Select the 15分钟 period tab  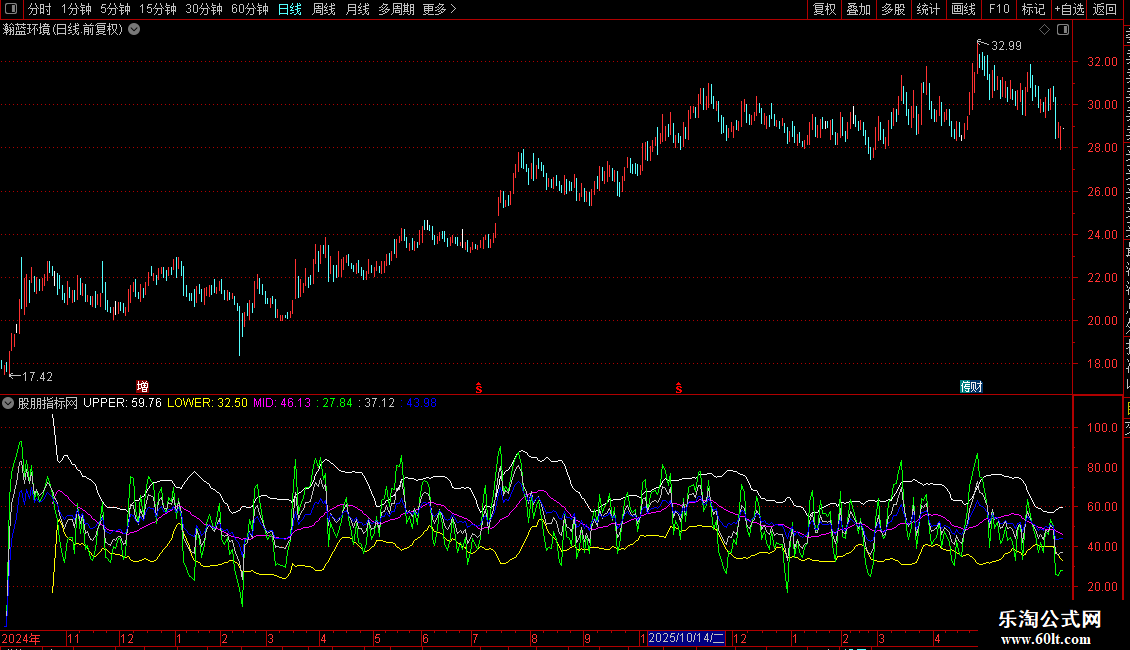pos(158,9)
